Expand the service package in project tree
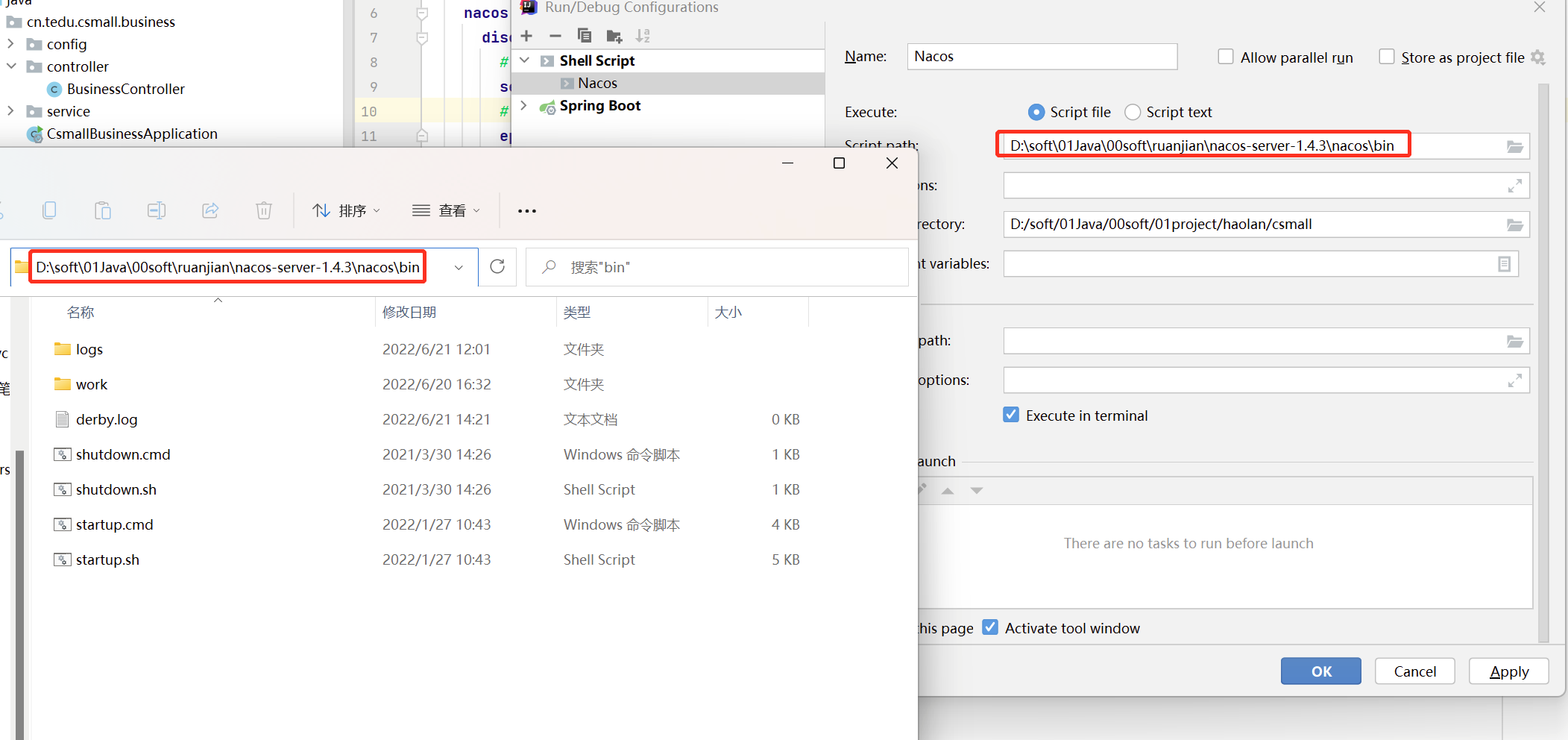This screenshot has height=740, width=1568. tap(10, 111)
